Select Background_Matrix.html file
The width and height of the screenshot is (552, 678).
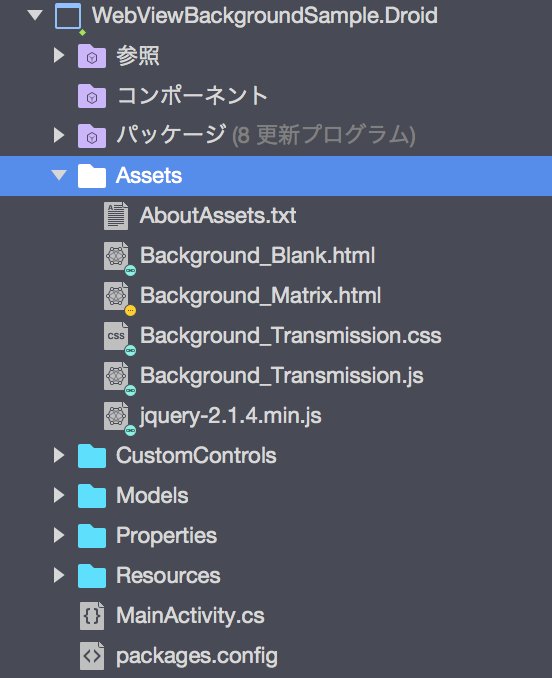[260, 296]
